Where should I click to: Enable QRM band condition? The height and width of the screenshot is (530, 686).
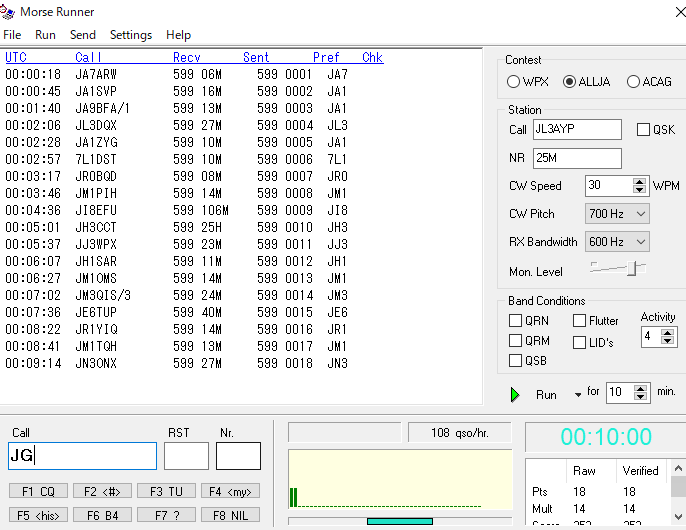pos(515,340)
